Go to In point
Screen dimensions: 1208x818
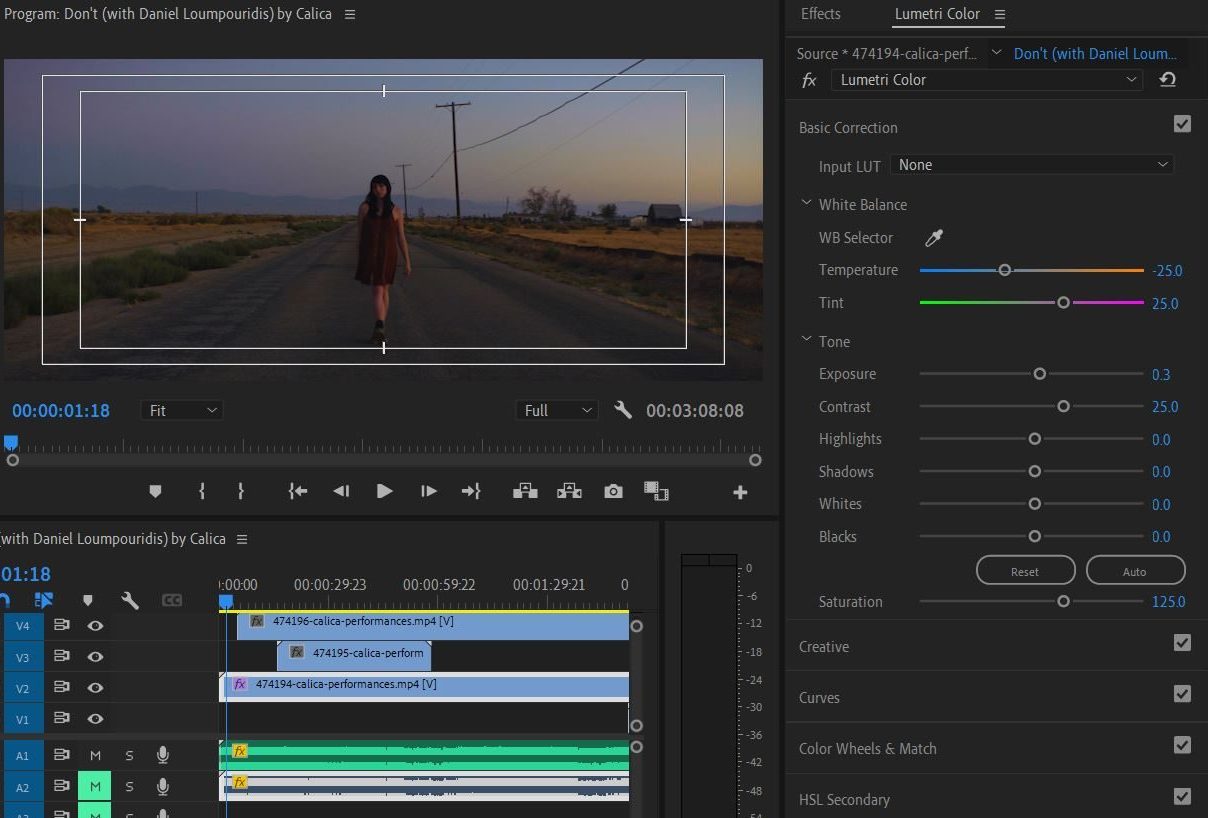pos(297,491)
